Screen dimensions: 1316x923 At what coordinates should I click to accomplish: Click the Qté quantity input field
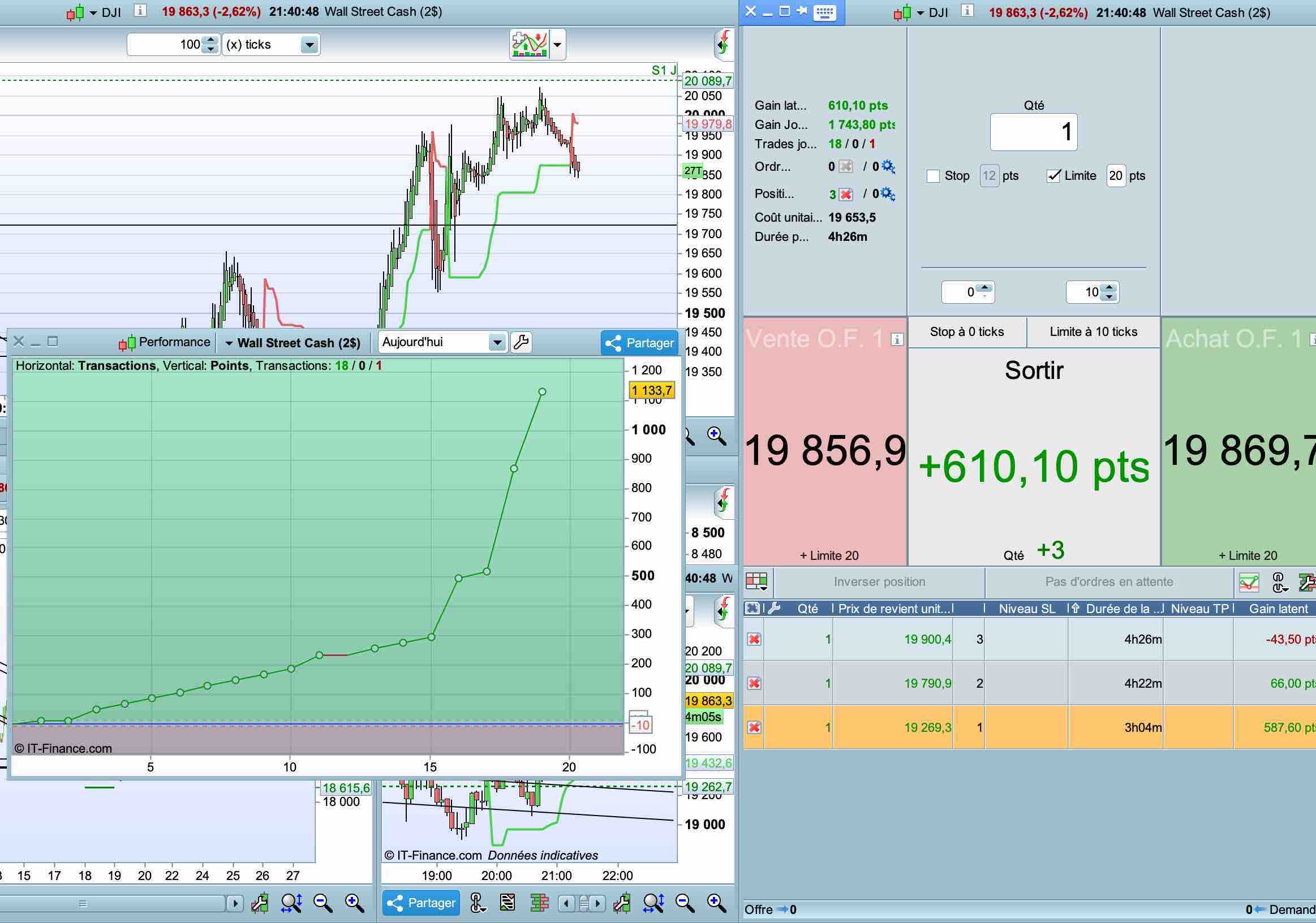1034,132
